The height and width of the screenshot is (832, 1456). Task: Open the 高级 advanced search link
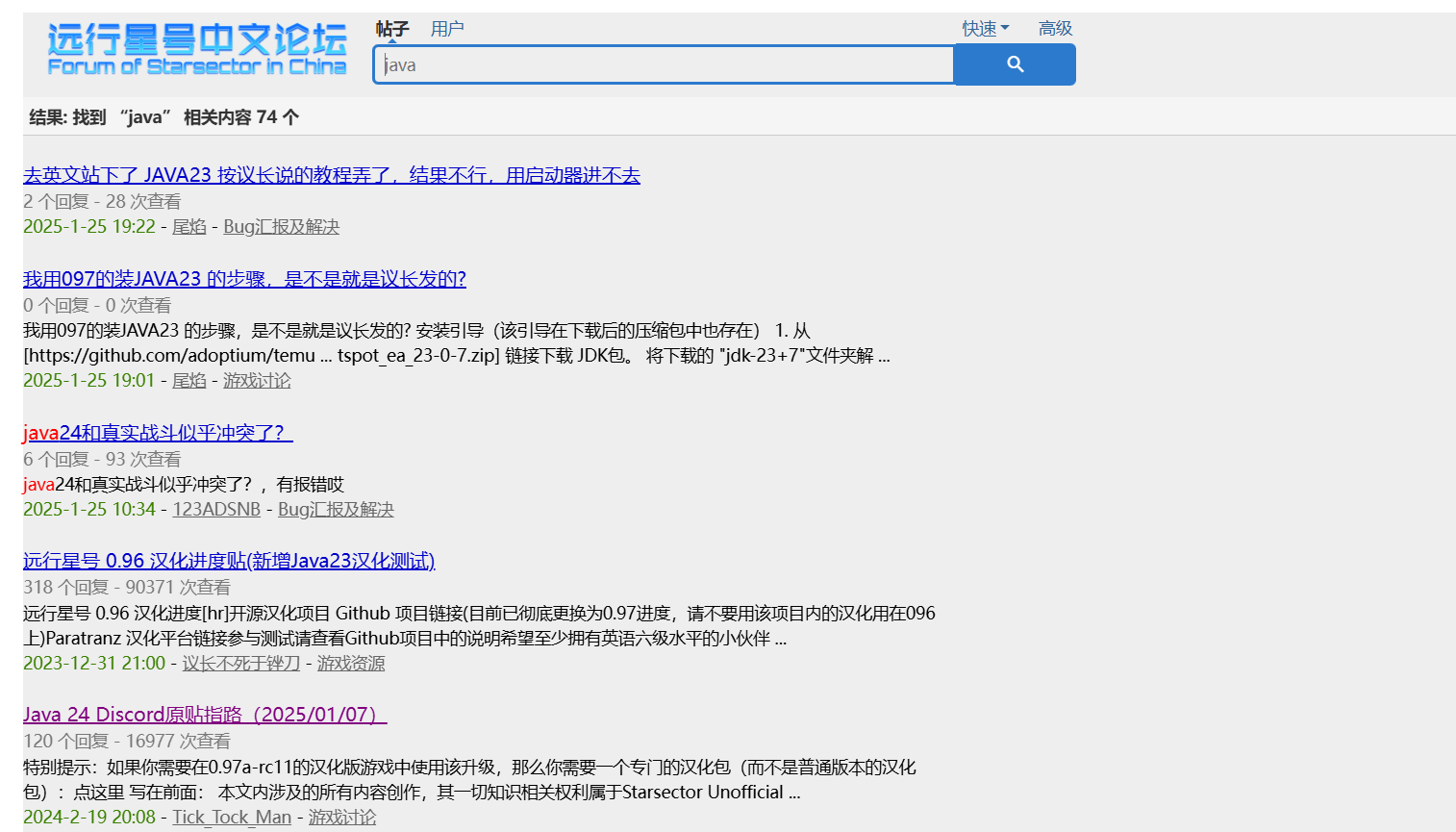pyautogui.click(x=1055, y=29)
